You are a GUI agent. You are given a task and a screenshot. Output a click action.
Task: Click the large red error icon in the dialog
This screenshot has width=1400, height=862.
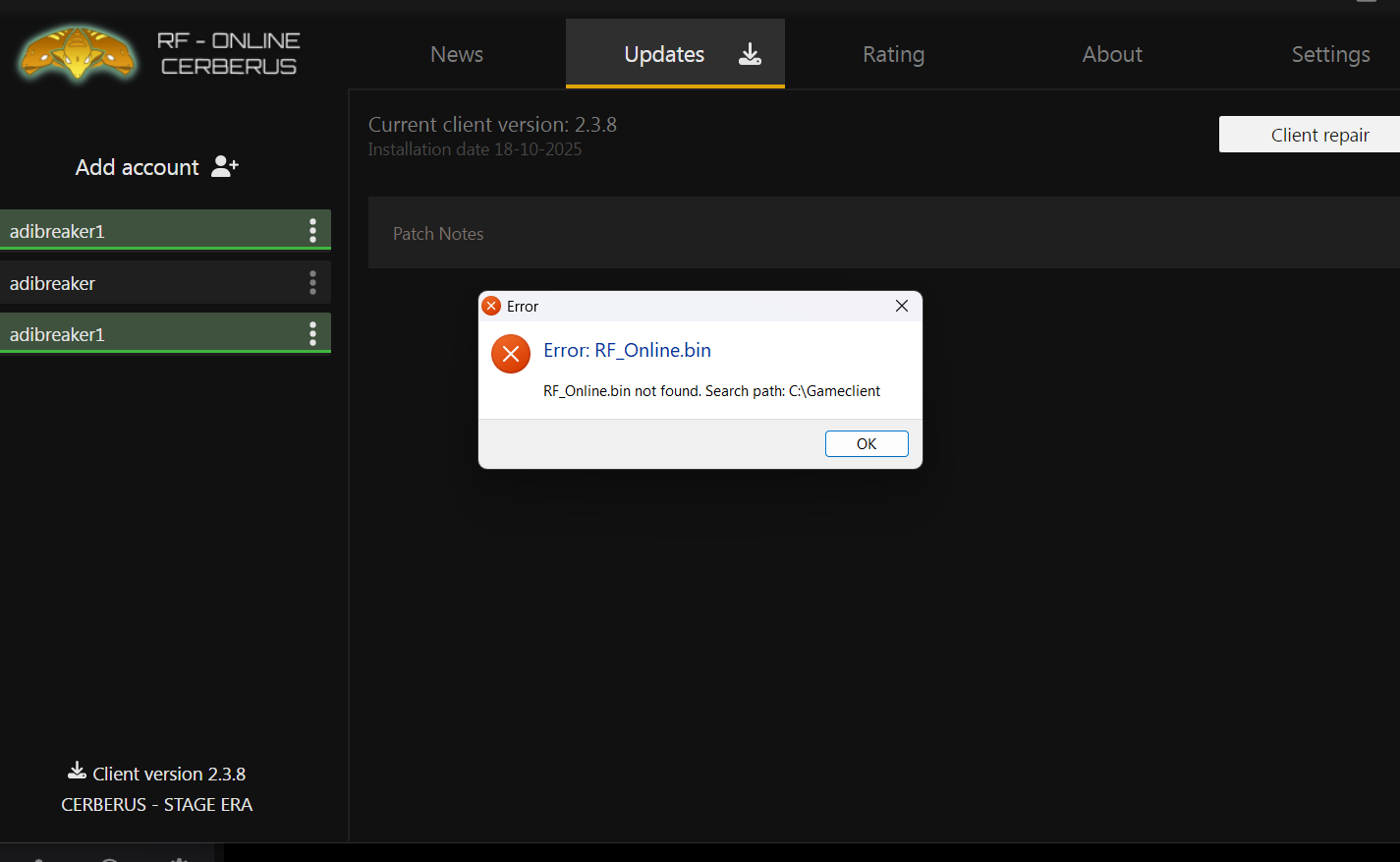tap(511, 354)
